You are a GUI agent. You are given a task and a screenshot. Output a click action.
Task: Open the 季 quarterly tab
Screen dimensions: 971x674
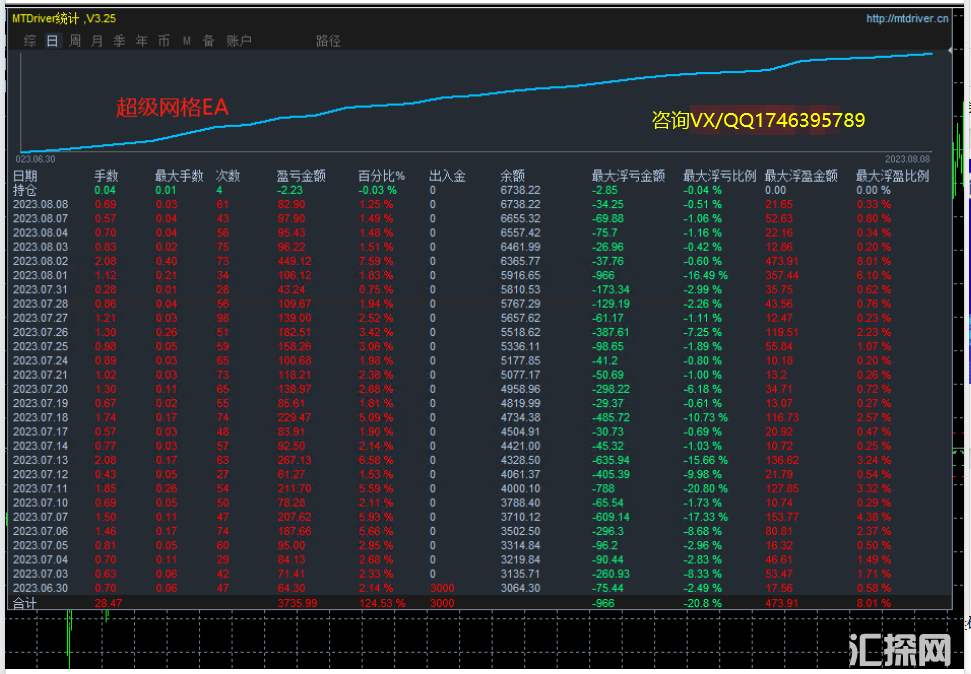coord(119,41)
